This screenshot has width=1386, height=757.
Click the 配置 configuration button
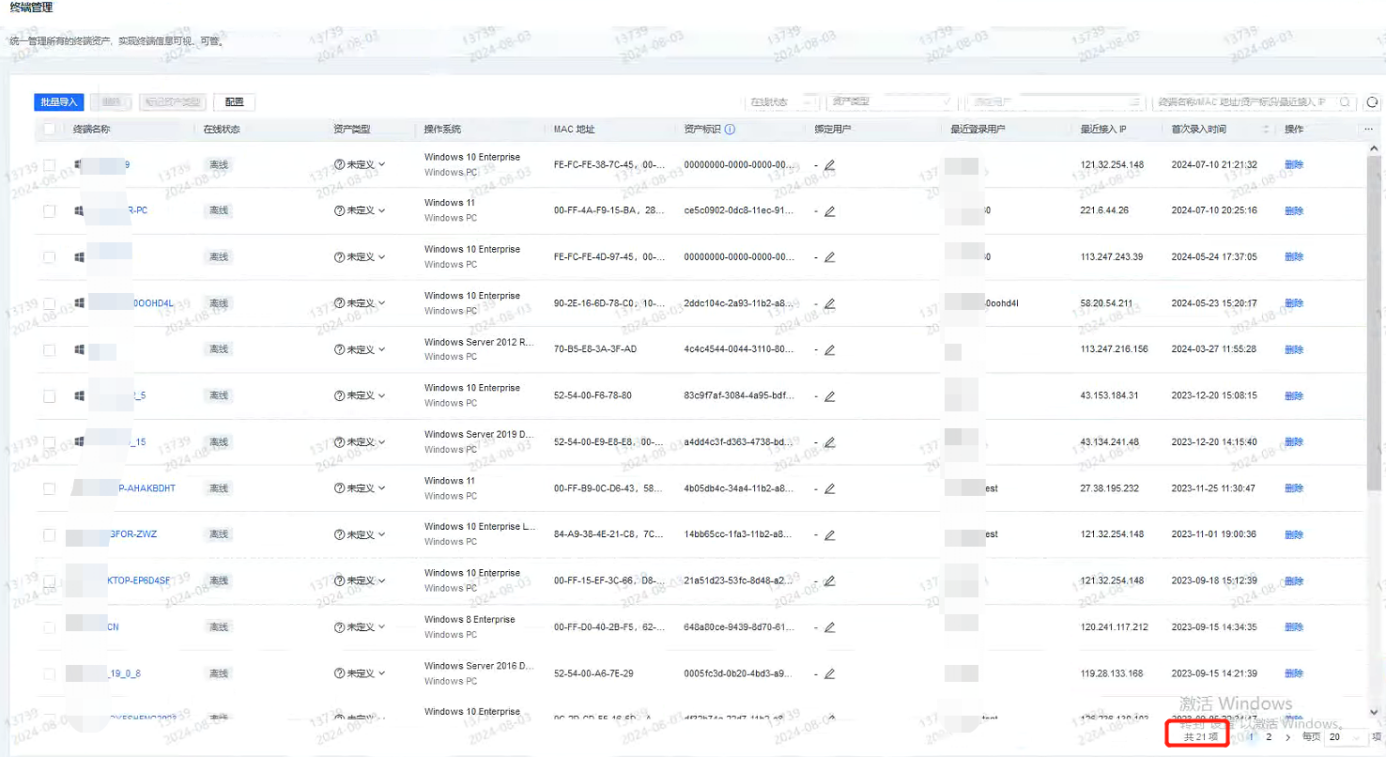click(x=234, y=102)
